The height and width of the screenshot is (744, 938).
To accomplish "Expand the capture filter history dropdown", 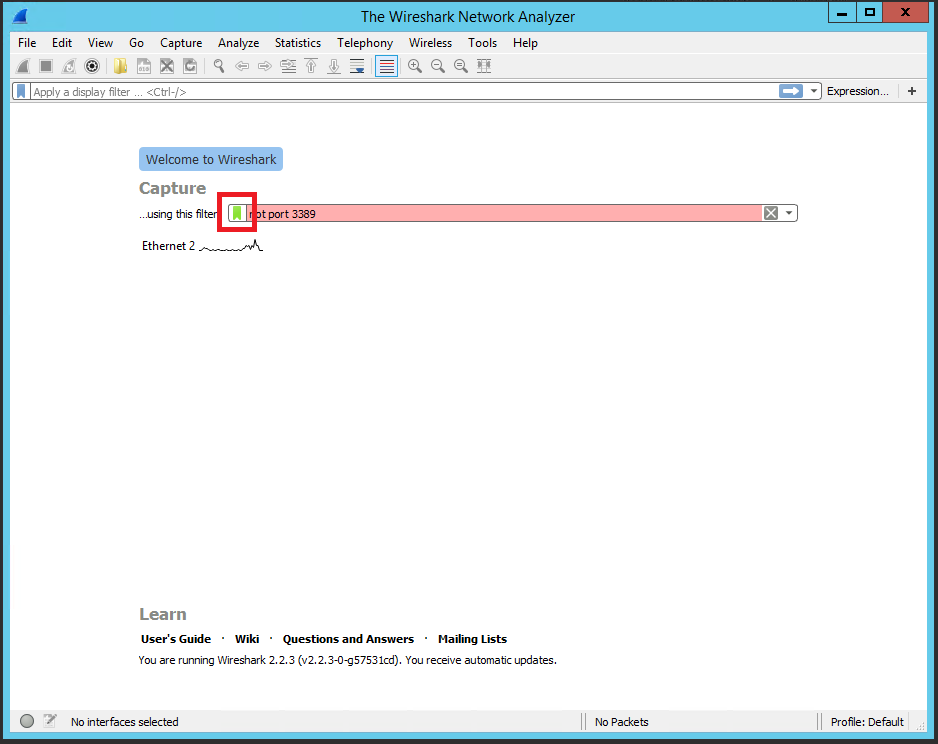I will [789, 213].
